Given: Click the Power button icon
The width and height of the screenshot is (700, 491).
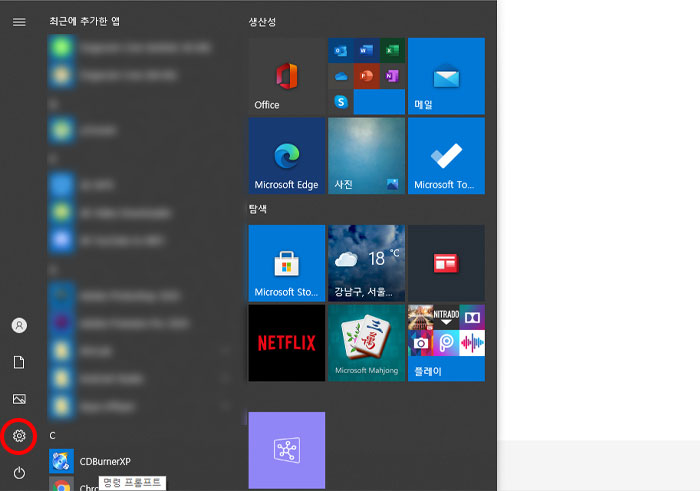Looking at the screenshot, I should tap(19, 472).
